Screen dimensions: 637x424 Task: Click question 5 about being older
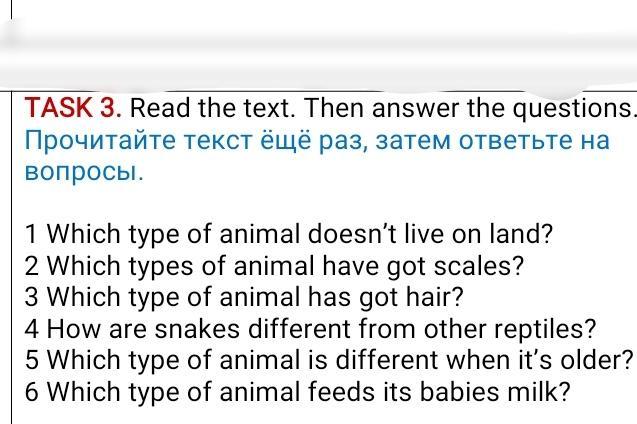tap(330, 360)
